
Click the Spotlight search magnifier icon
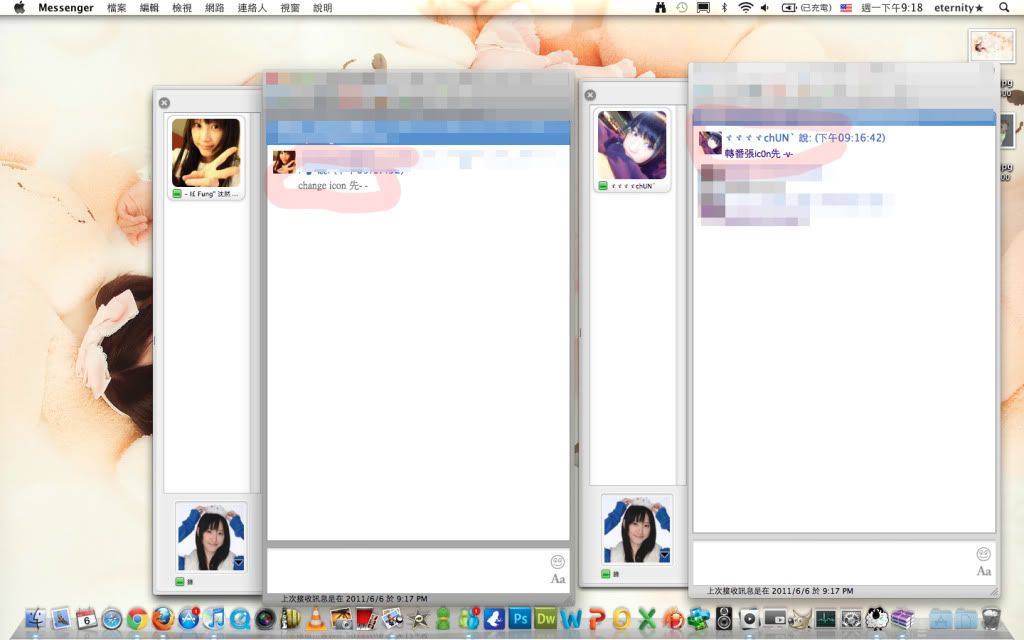point(1004,8)
